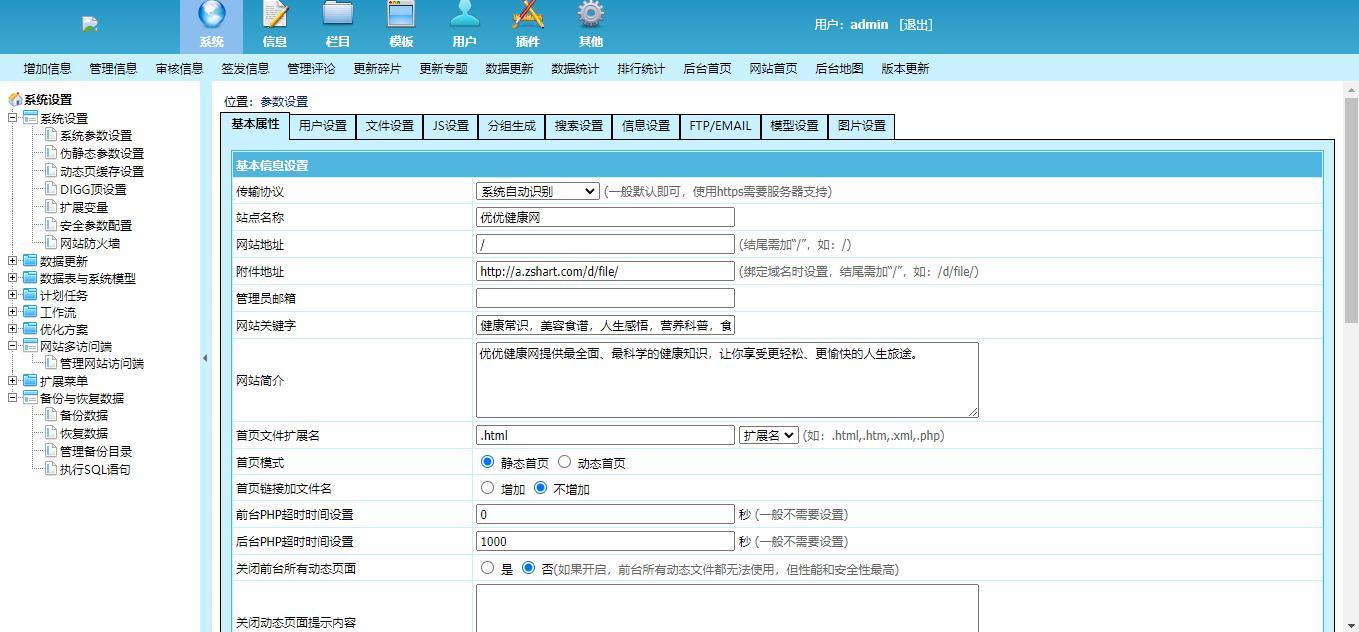Open 系统参数设置 in the tree

tap(96, 136)
